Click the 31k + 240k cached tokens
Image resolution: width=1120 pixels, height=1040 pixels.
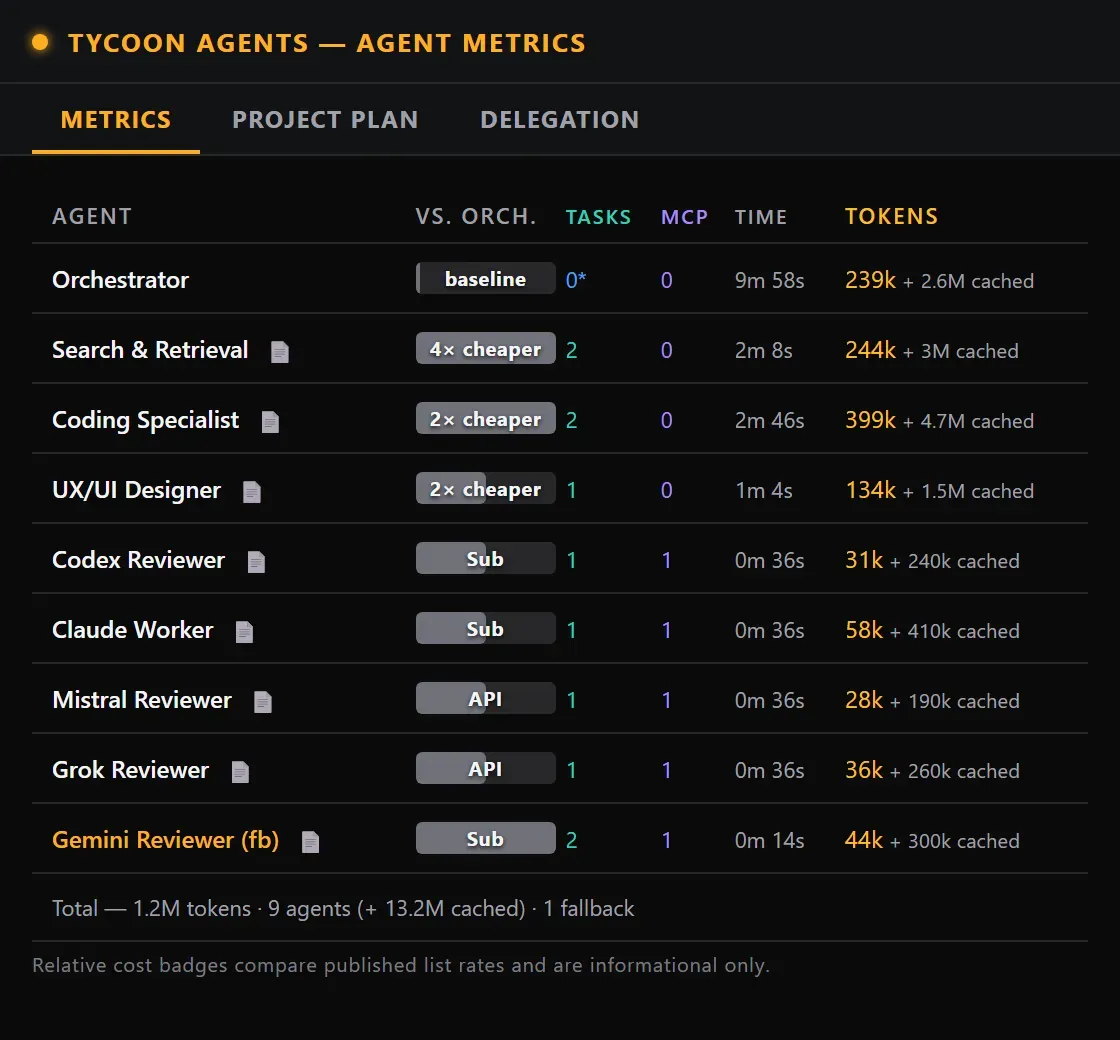(932, 560)
